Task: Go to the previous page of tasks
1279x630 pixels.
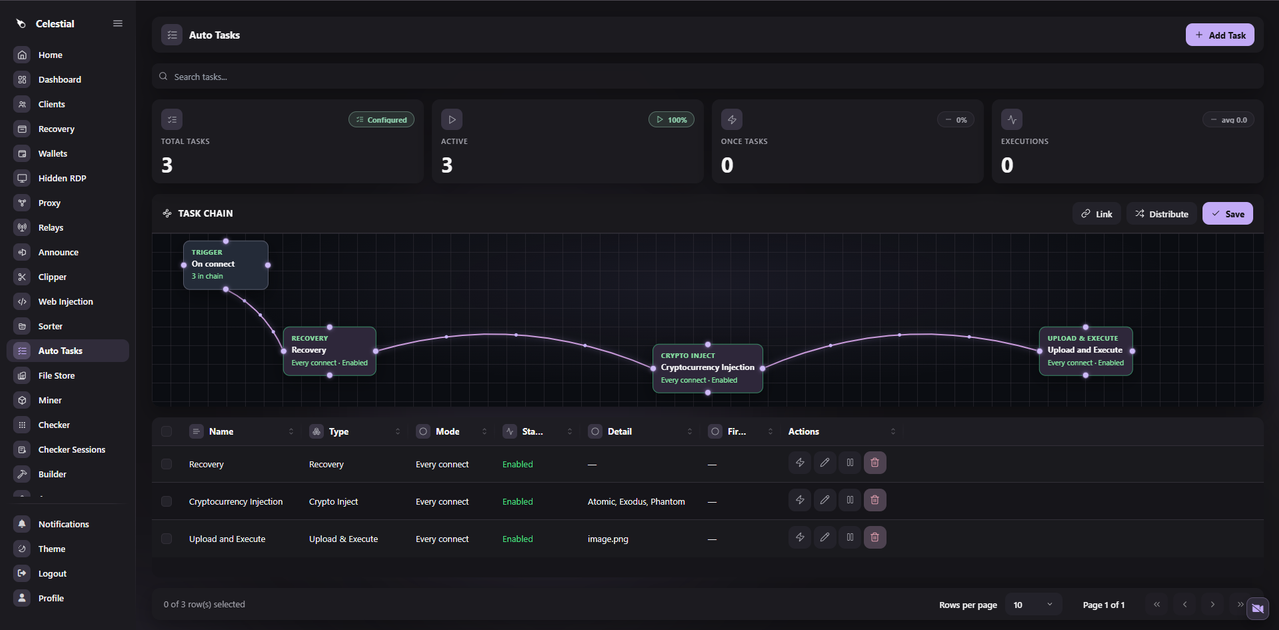Action: 1185,605
